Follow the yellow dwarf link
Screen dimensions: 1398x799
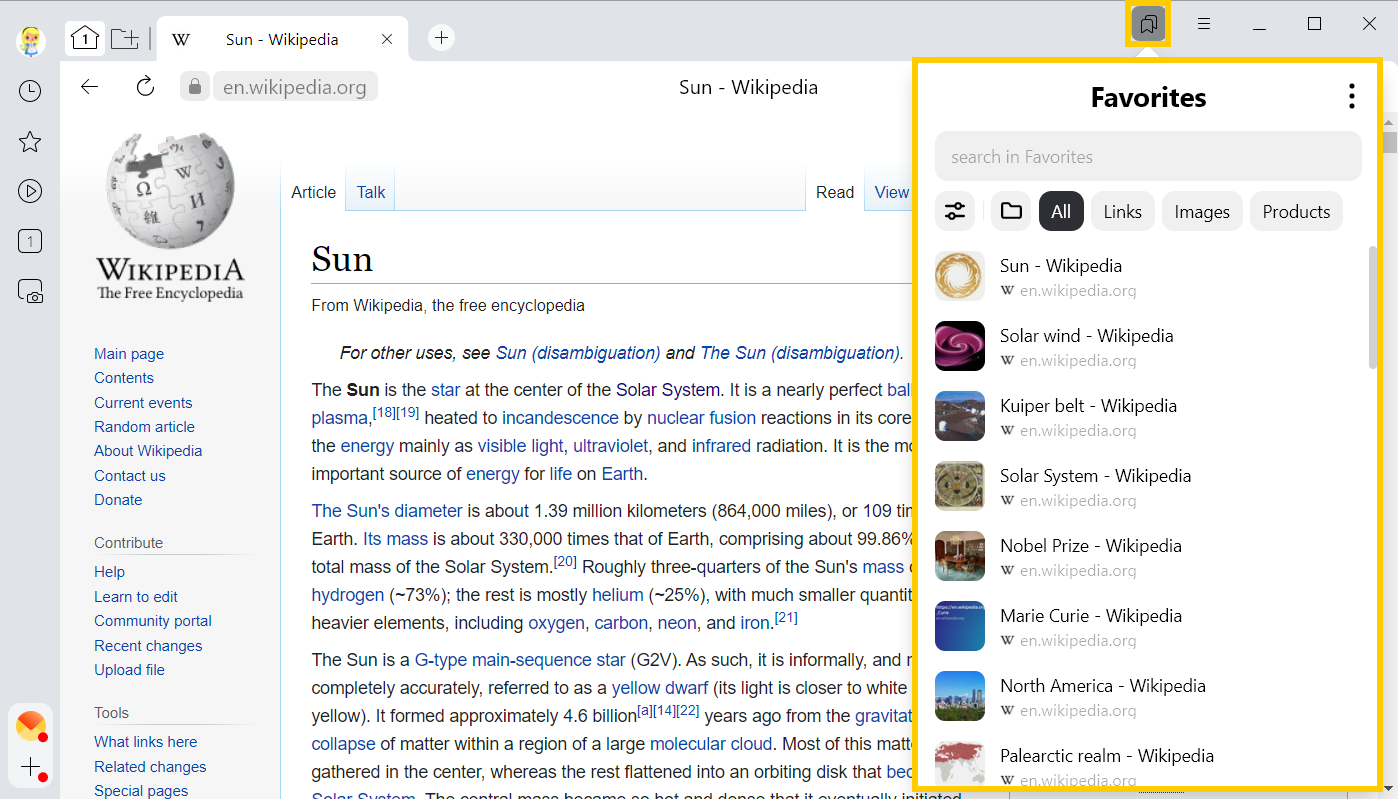tap(660, 687)
